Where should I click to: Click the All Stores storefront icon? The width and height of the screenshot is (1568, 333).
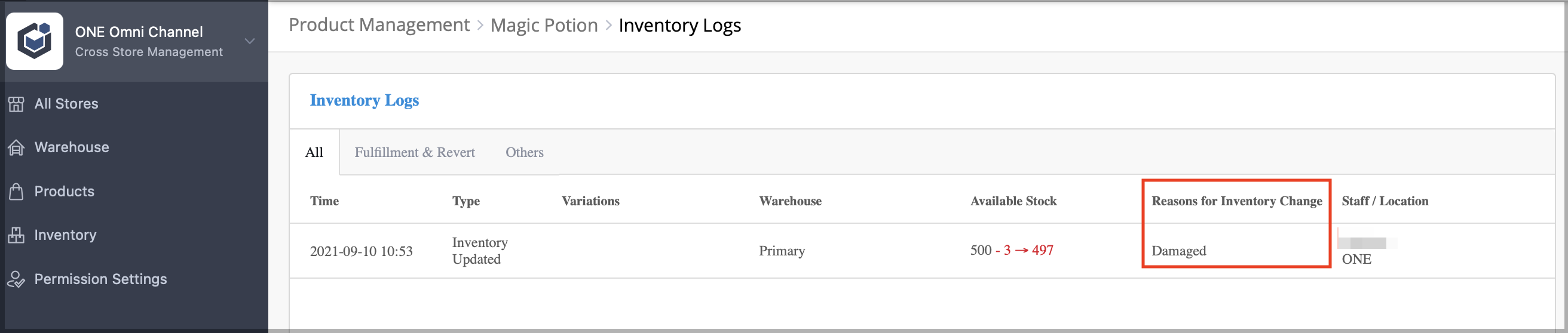[17, 104]
